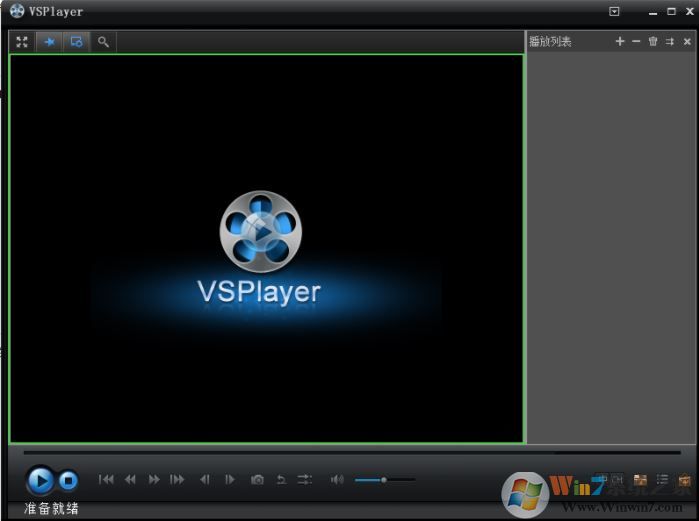Speed up playback with the fast-forward button

click(154, 480)
